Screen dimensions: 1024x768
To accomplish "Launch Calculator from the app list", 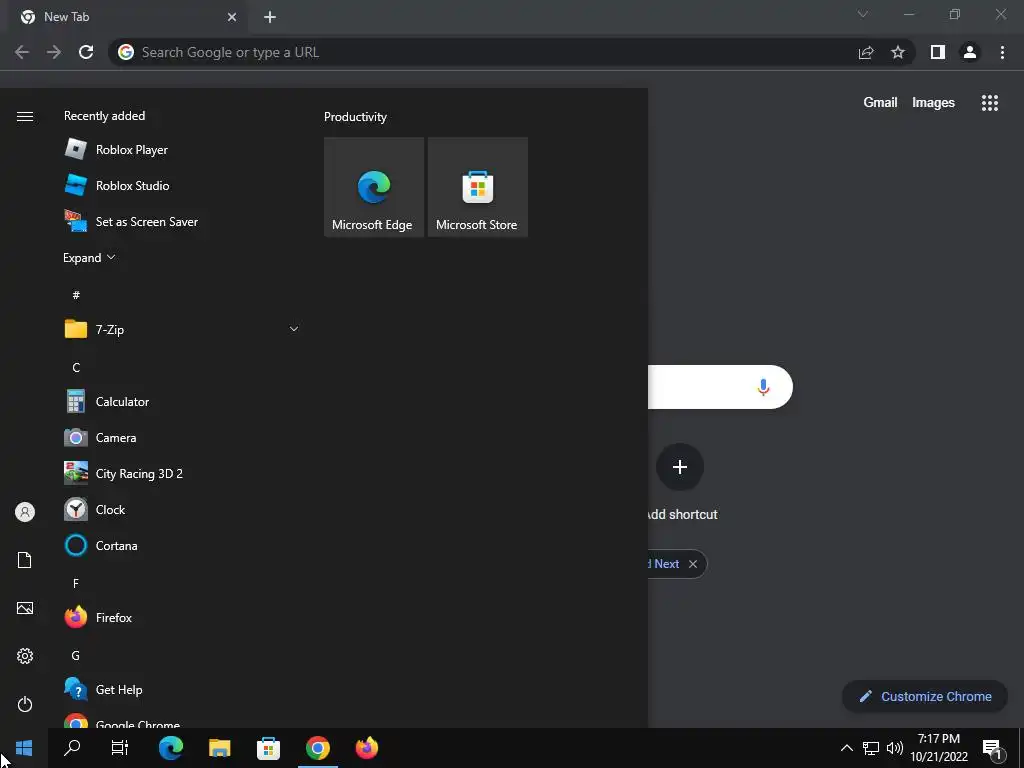I will click(x=182, y=402).
